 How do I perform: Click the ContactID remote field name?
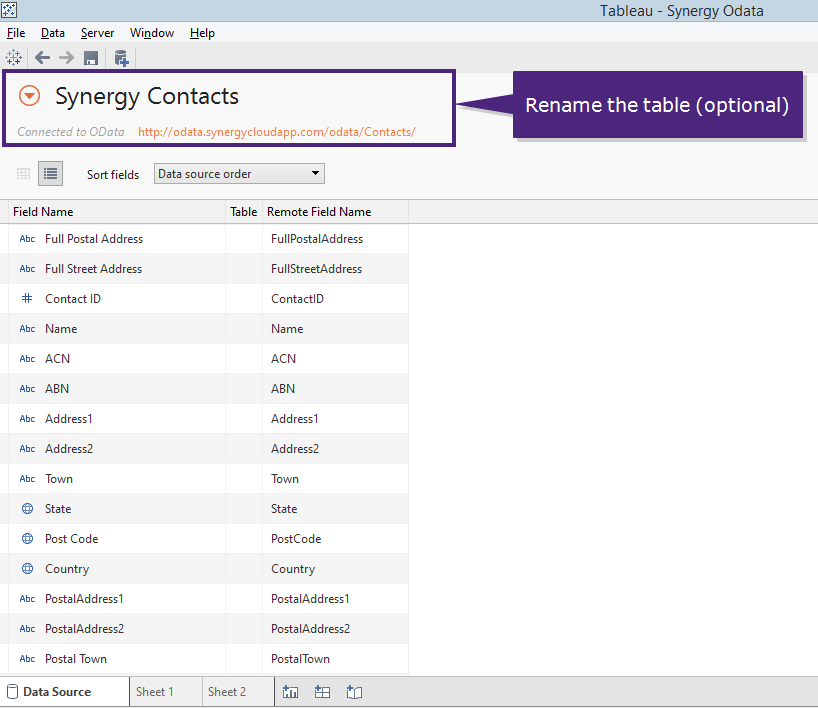297,299
